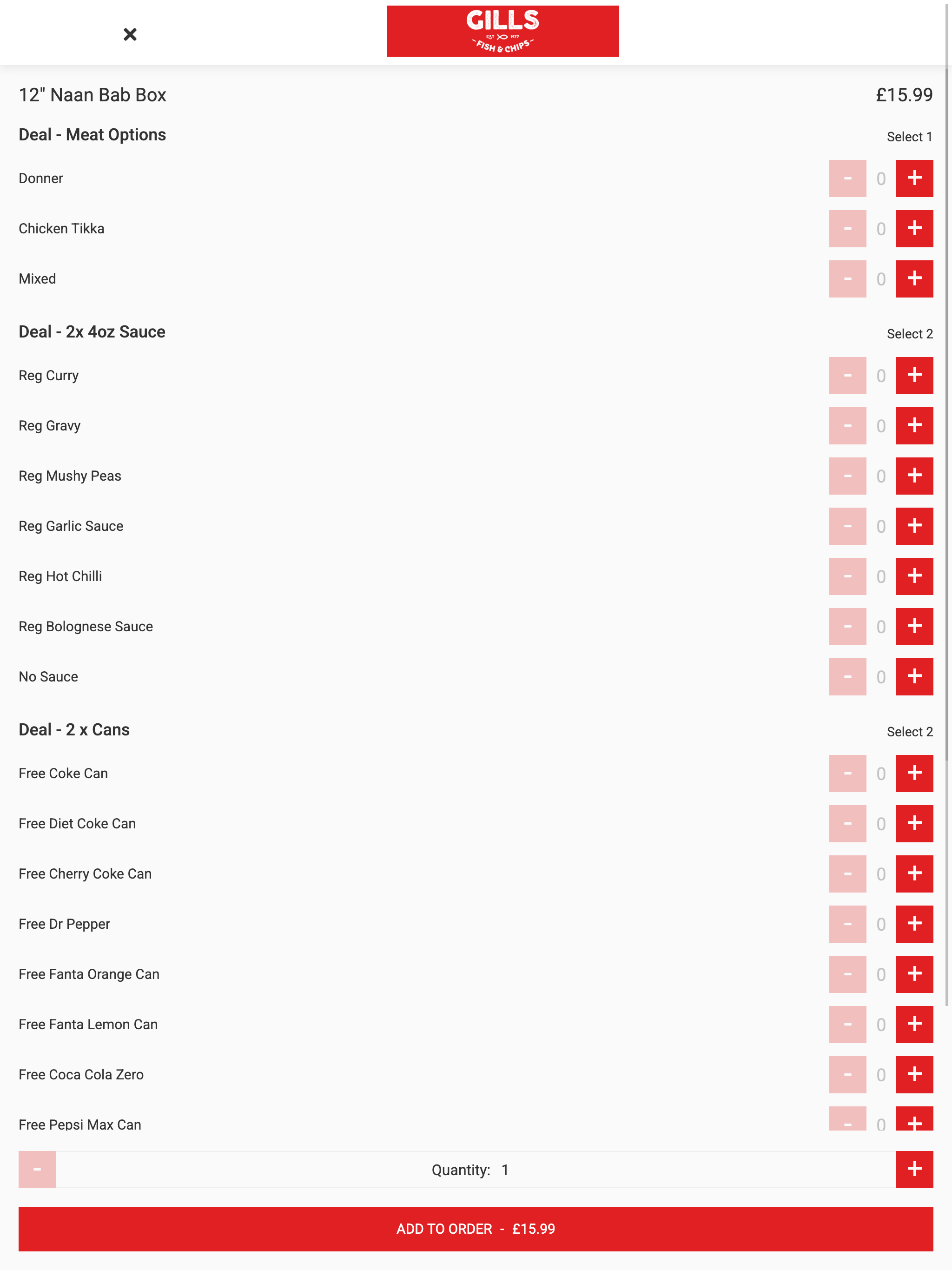Add a Reg Curry sauce
Screen dimensions: 952x1270
tap(914, 376)
